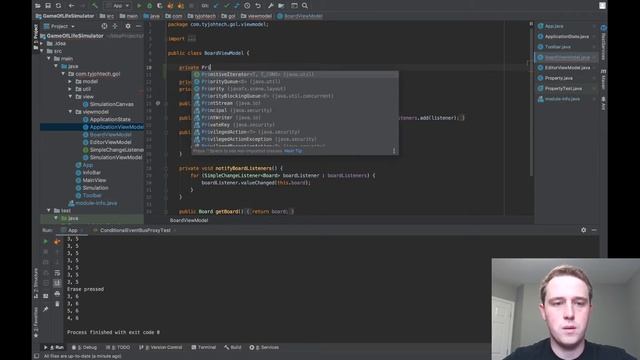The height and width of the screenshot is (360, 640).
Task: Open ApplicationState.java in recent files list
Action: tap(563, 36)
